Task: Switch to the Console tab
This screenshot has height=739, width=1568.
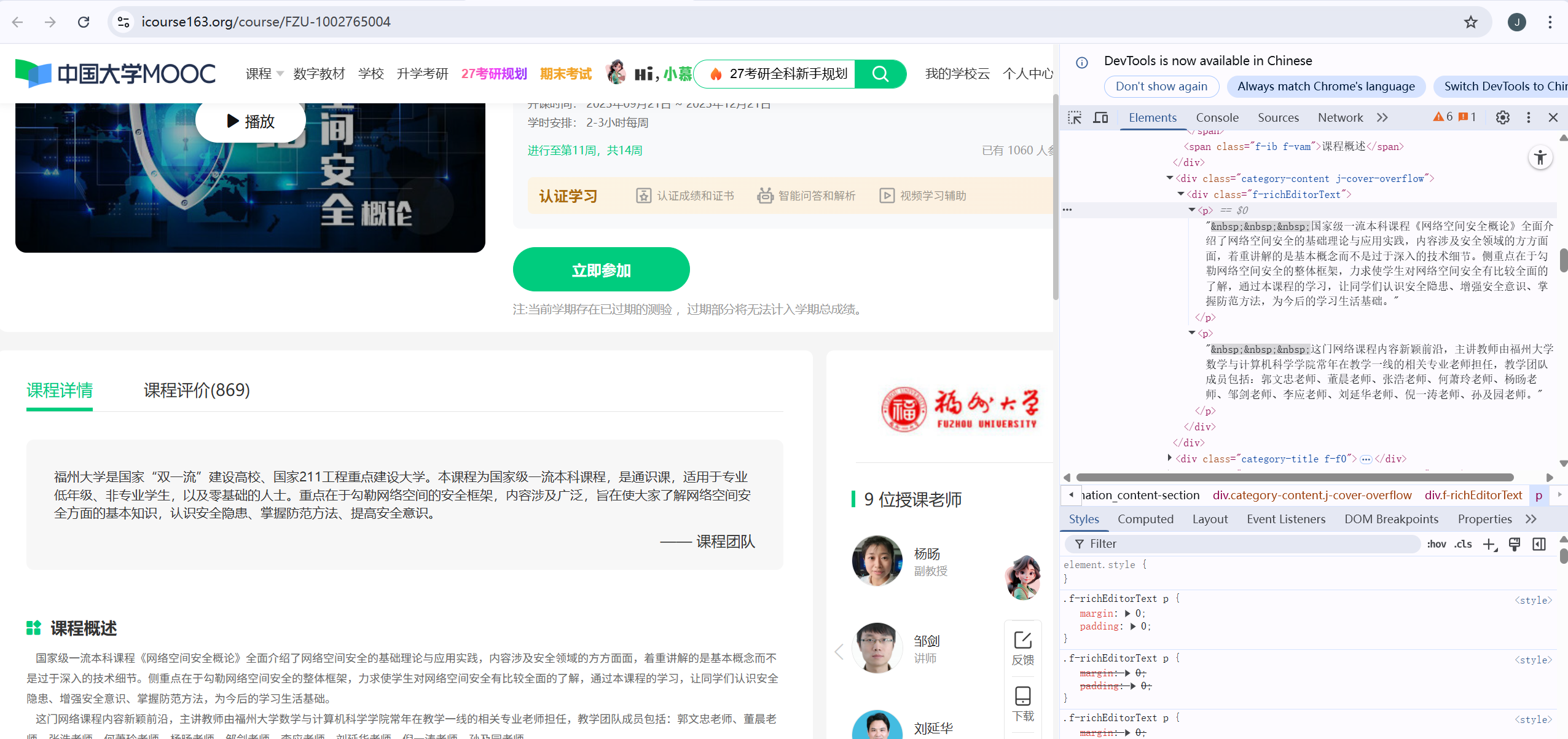Action: [x=1217, y=117]
